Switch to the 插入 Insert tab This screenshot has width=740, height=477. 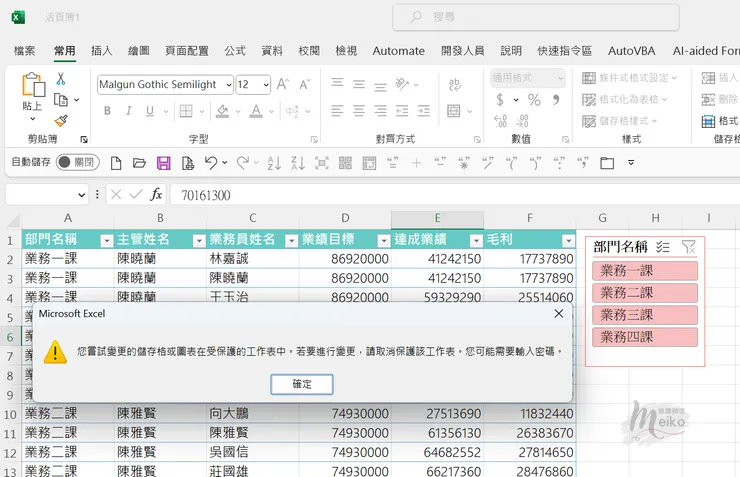101,50
